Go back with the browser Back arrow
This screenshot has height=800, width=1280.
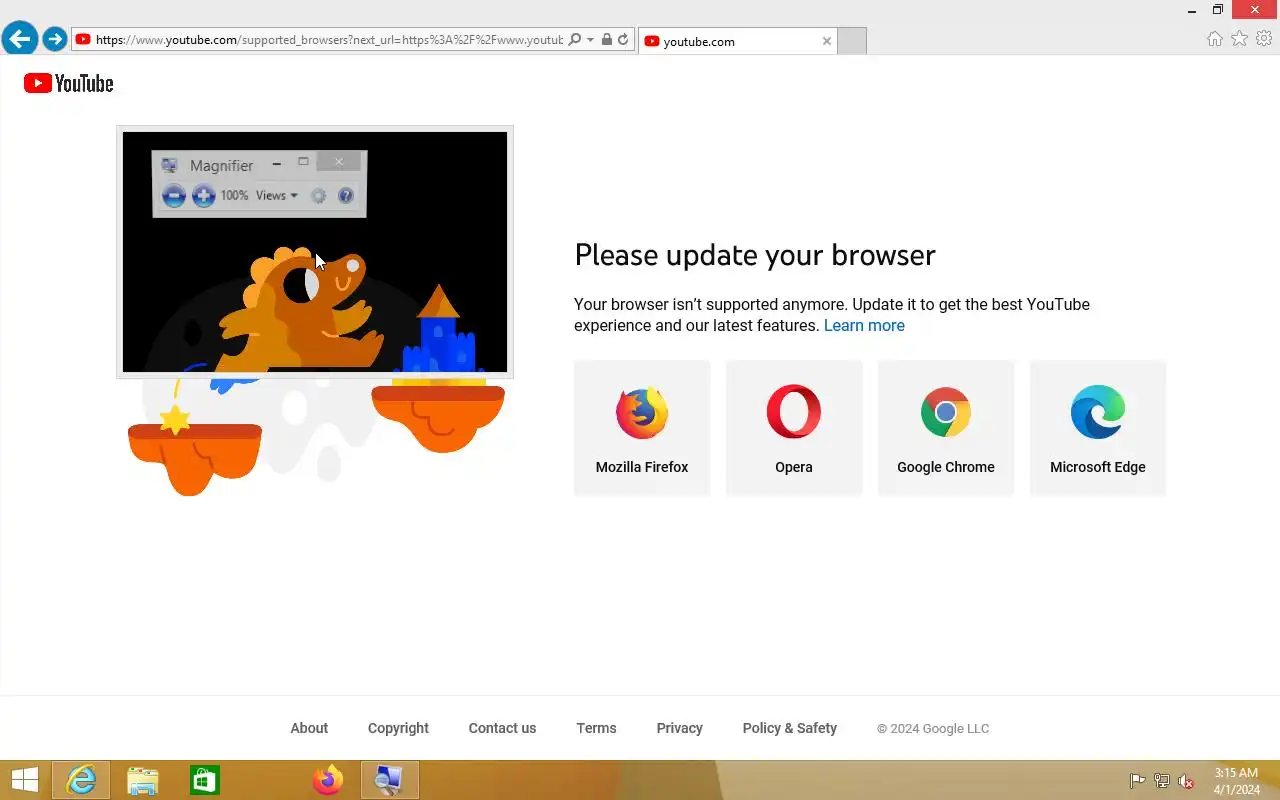coord(19,39)
